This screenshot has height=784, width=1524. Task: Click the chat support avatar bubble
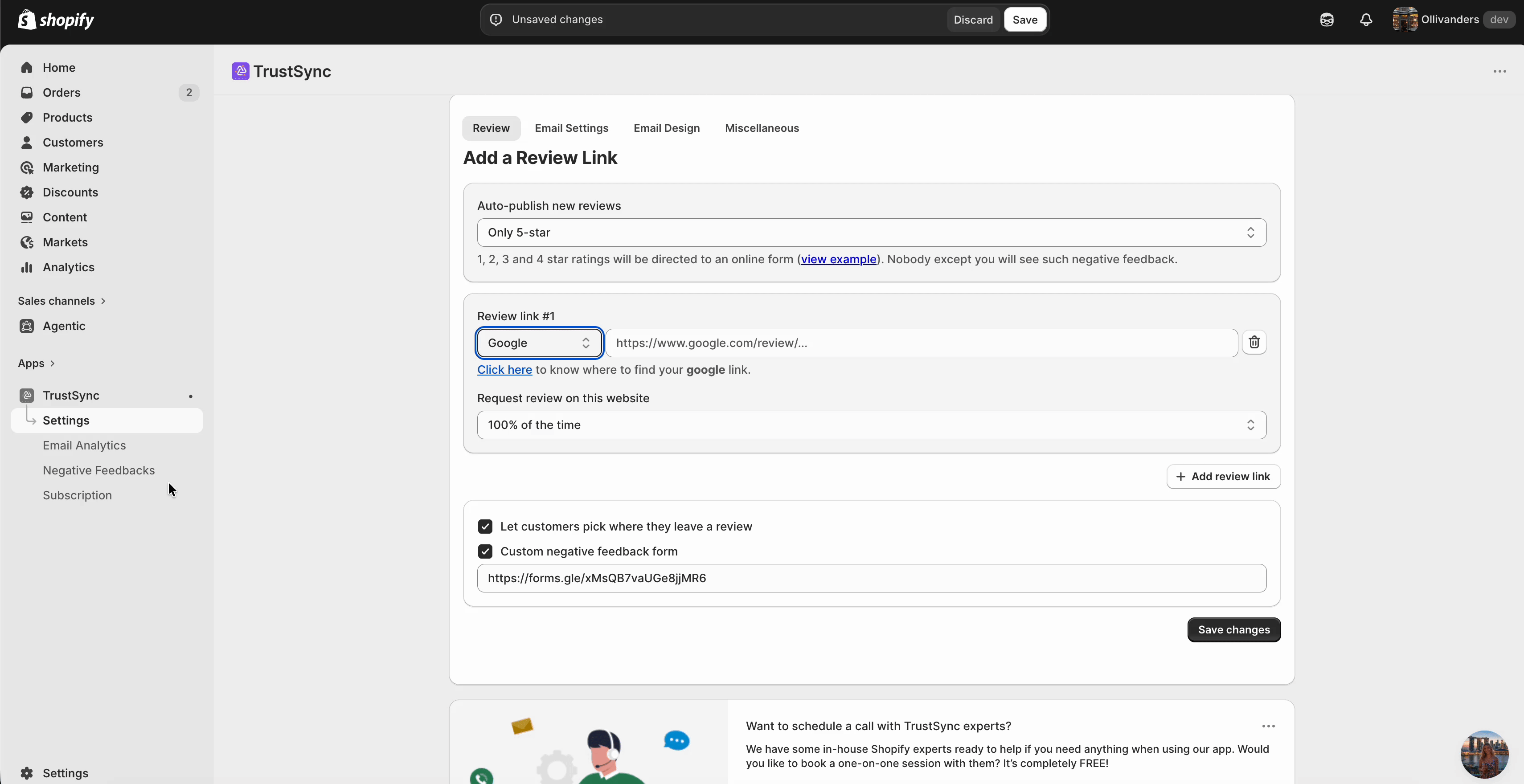tap(1484, 754)
